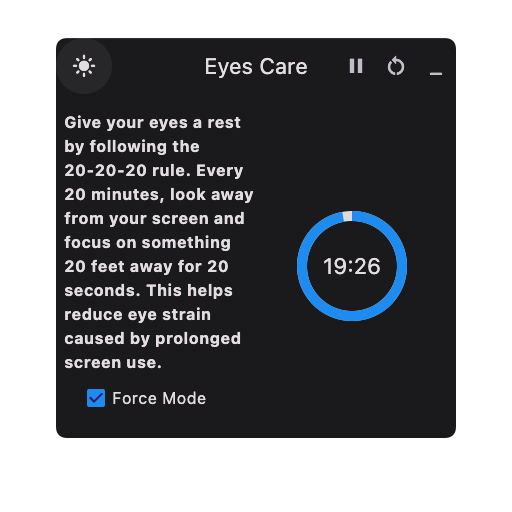Click the grey elapsed segment on the ring
512x512 pixels.
click(347, 216)
